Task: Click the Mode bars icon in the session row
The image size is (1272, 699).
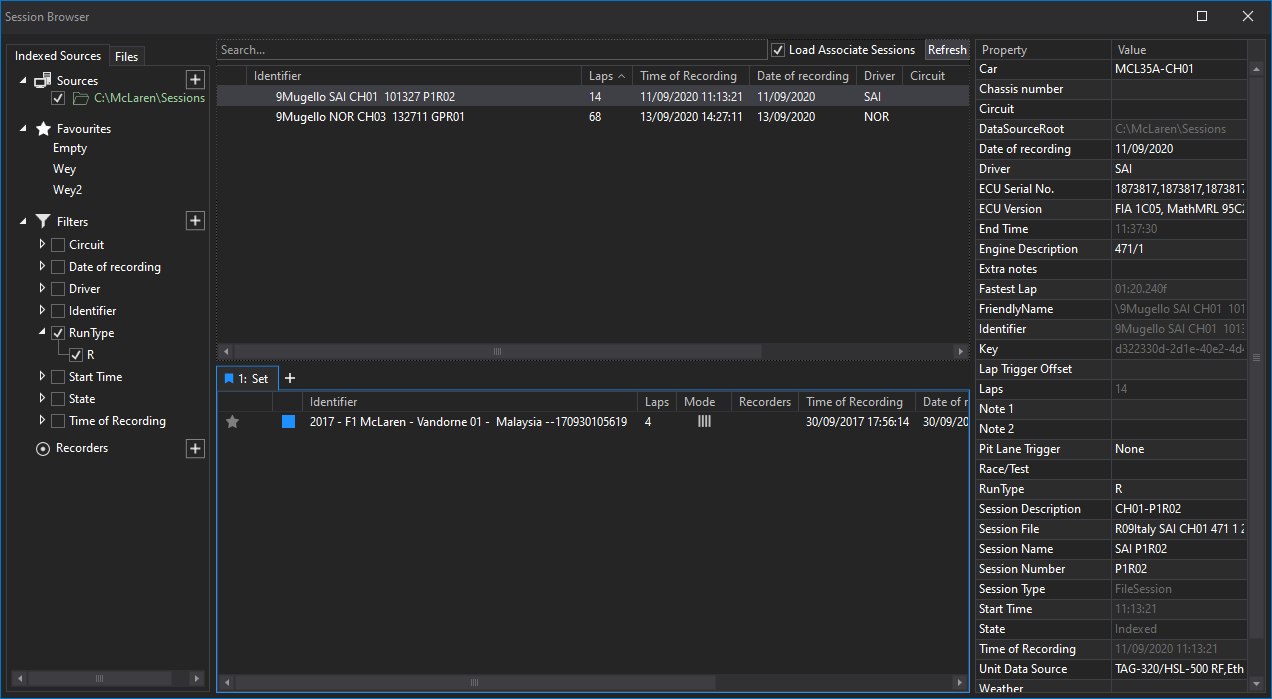Action: click(x=704, y=421)
